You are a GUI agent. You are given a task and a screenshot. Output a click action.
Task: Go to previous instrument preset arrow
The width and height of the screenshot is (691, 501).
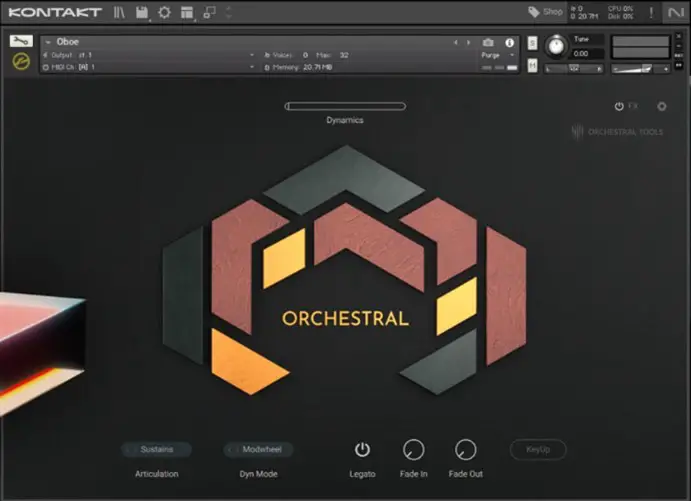(456, 42)
